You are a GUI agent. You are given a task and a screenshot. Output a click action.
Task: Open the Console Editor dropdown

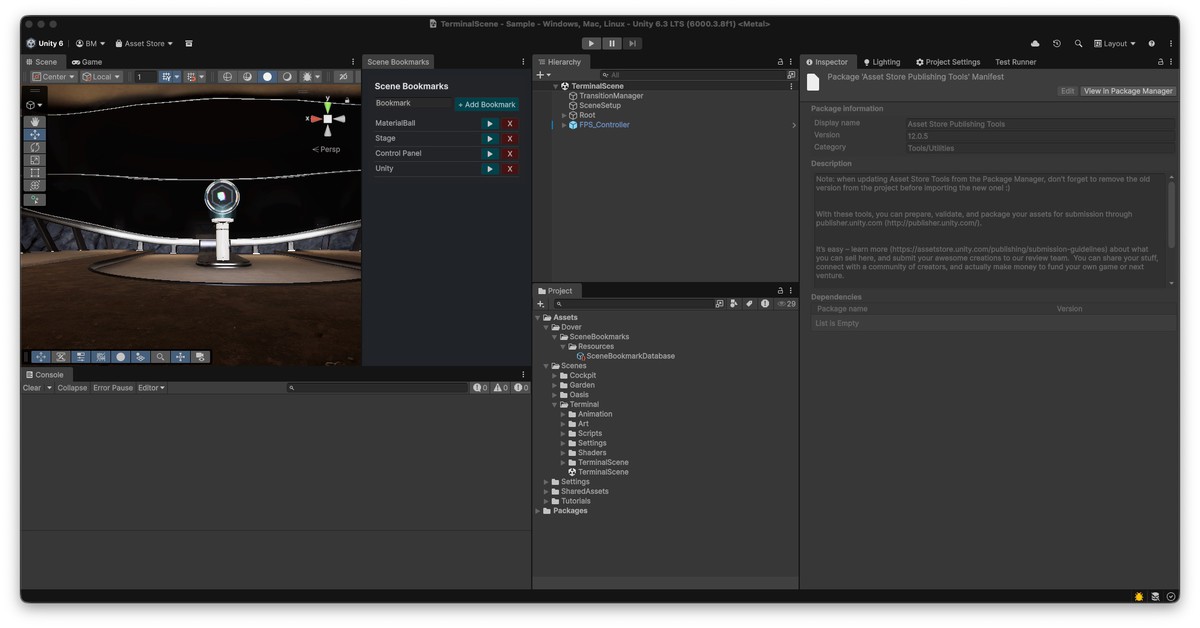pyautogui.click(x=152, y=388)
